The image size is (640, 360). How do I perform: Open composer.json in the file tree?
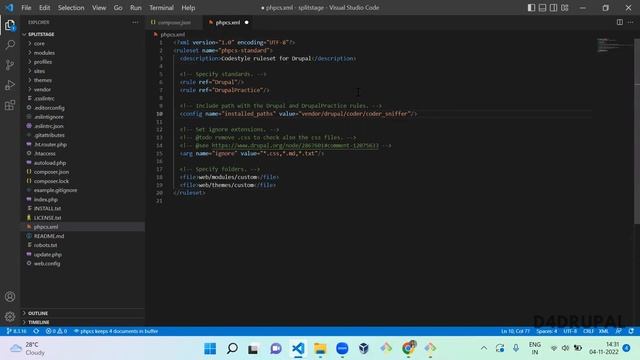82,172
